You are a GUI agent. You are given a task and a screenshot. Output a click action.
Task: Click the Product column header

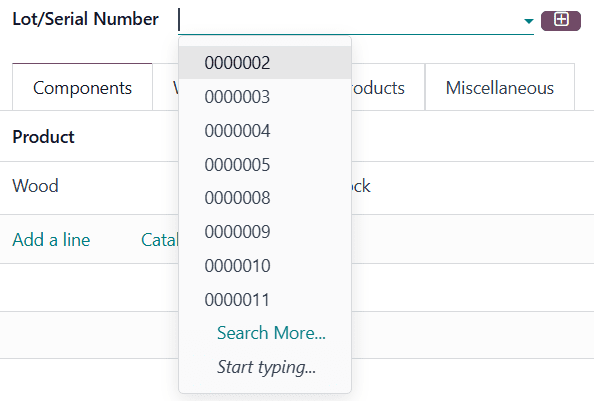coord(44,137)
